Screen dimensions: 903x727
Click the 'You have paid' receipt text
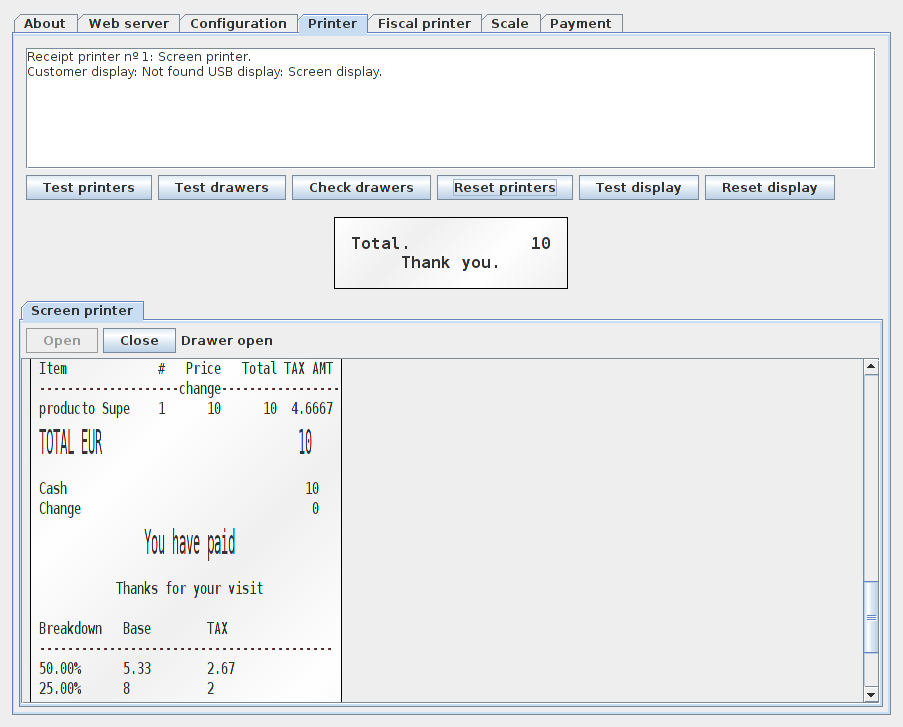(189, 543)
